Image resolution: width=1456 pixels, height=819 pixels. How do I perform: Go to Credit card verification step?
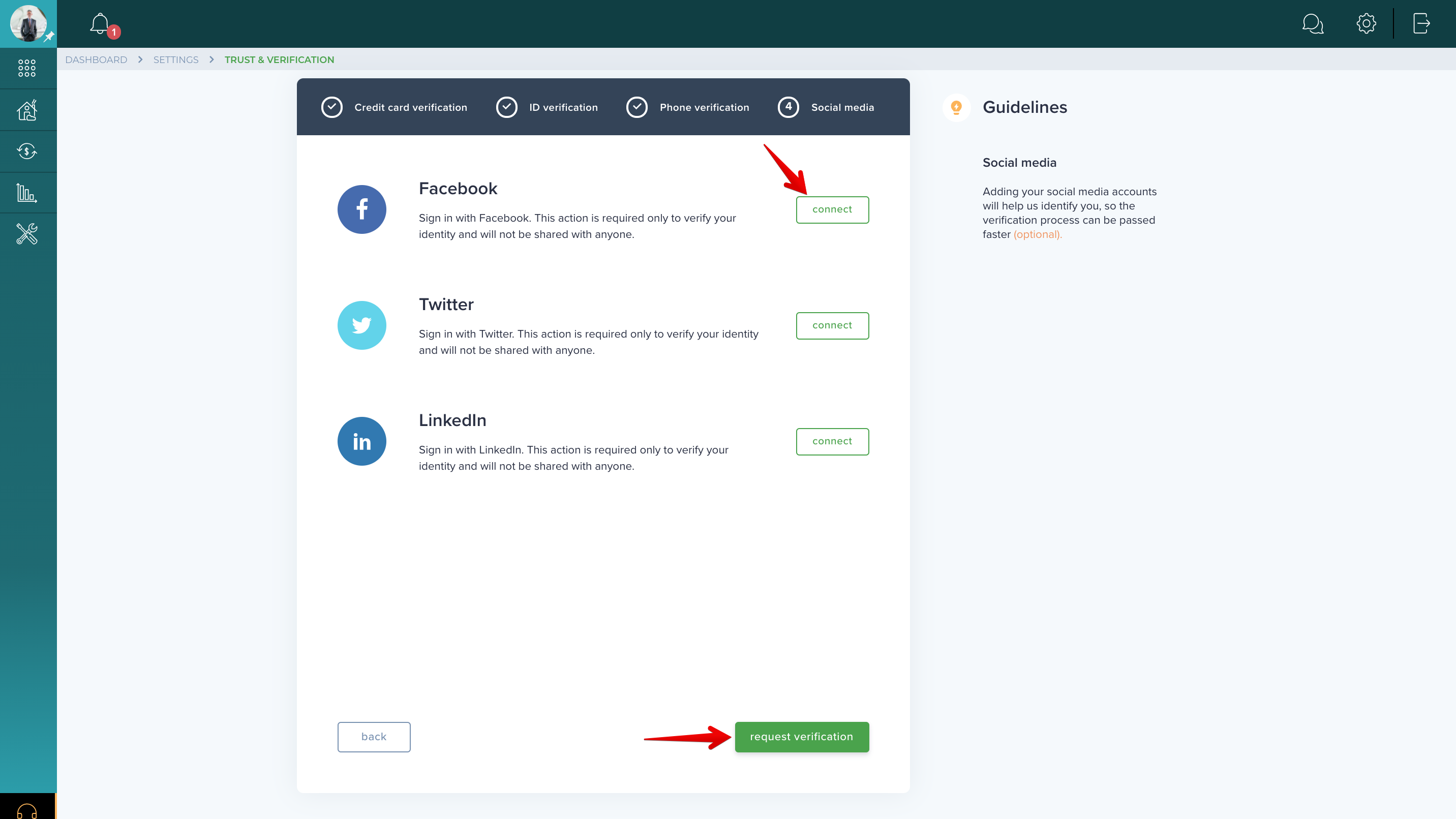[411, 107]
